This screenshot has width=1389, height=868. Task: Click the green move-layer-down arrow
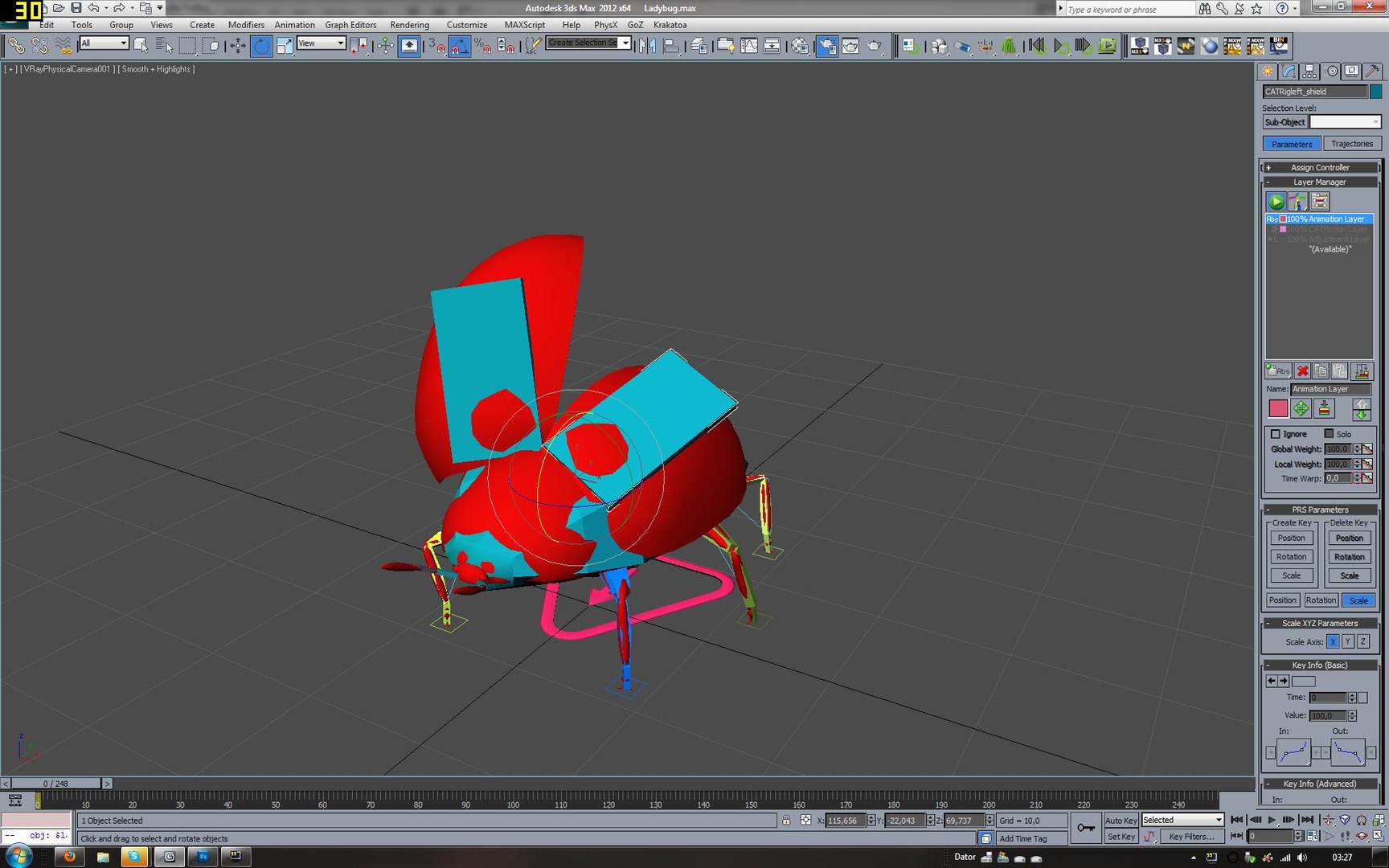point(1361,415)
